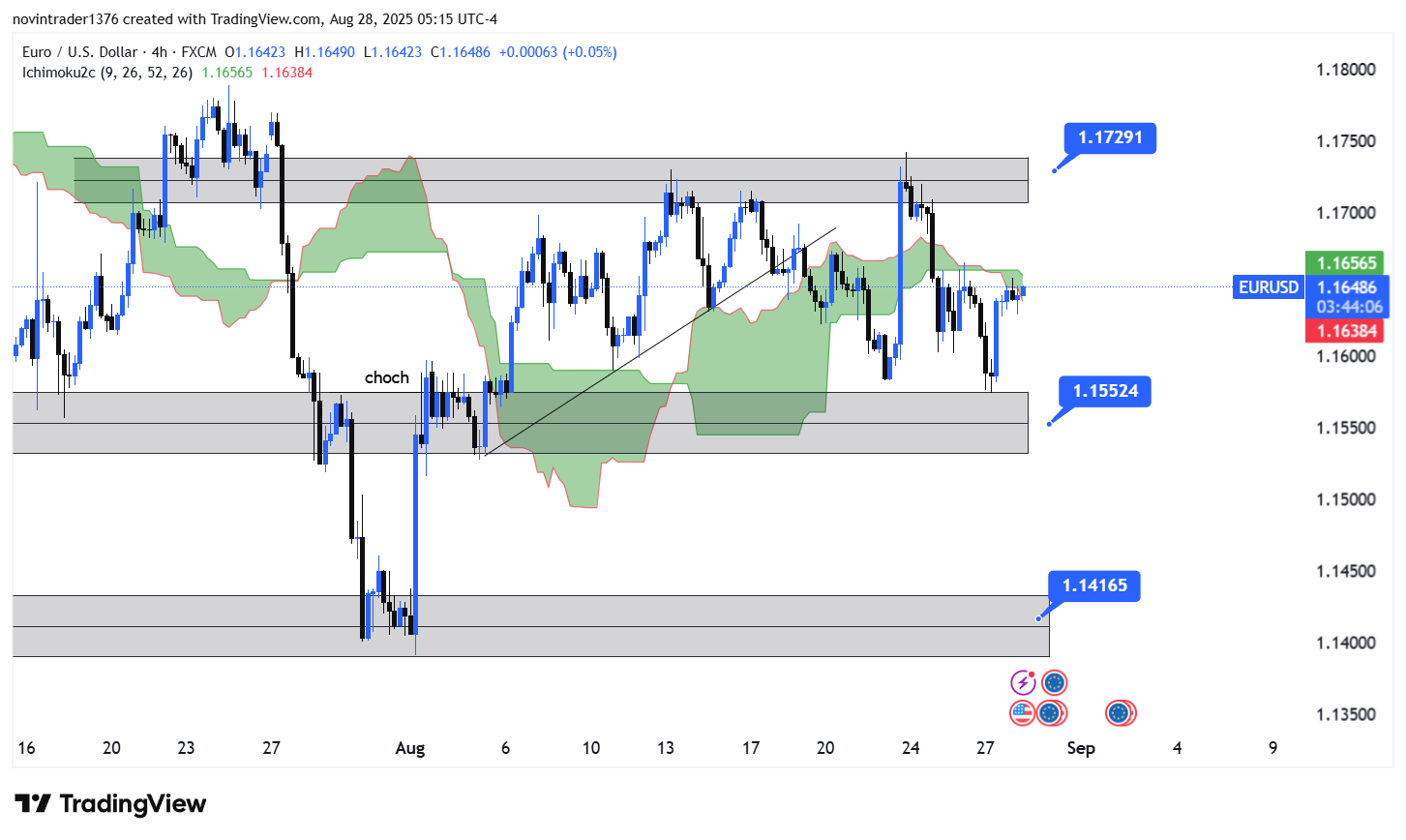
Task: Click the stacked EU flag icon beside US flag
Action: coord(1051,713)
